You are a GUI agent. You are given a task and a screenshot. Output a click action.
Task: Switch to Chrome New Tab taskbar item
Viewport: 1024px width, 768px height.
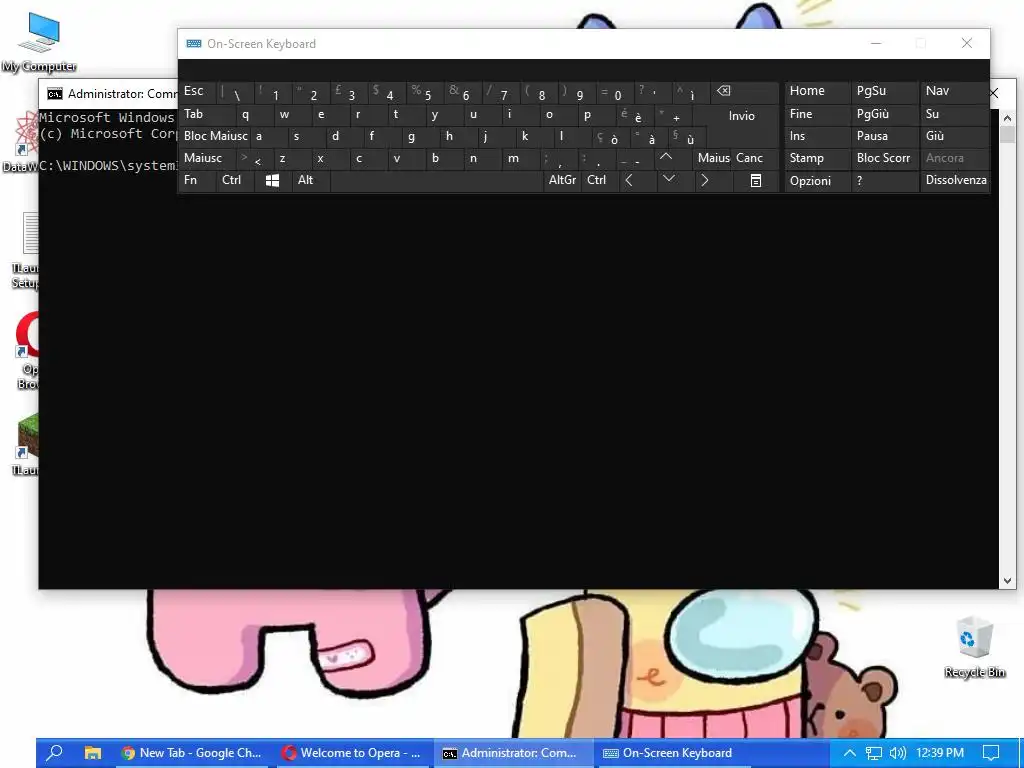point(192,753)
